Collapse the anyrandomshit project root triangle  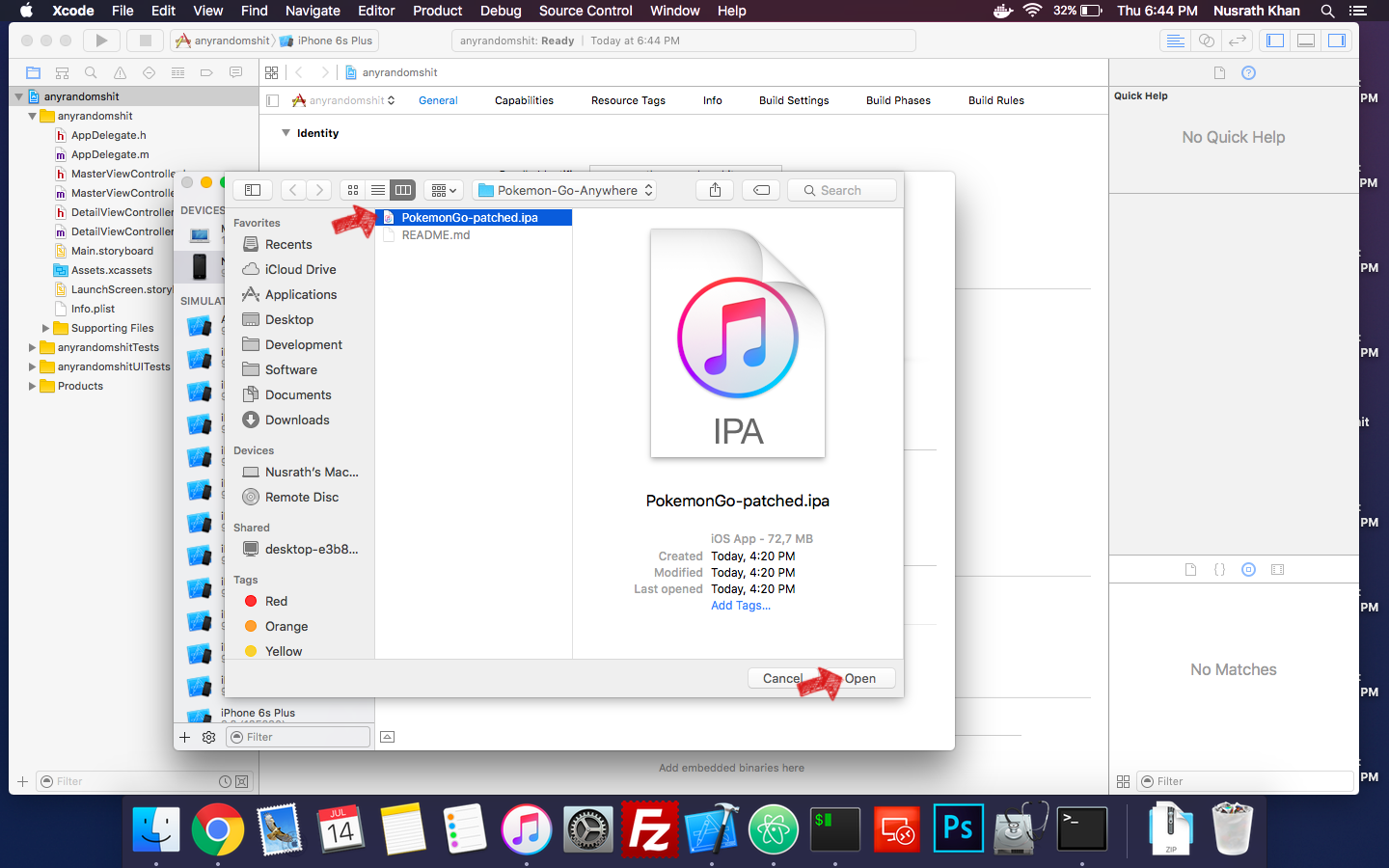[19, 96]
